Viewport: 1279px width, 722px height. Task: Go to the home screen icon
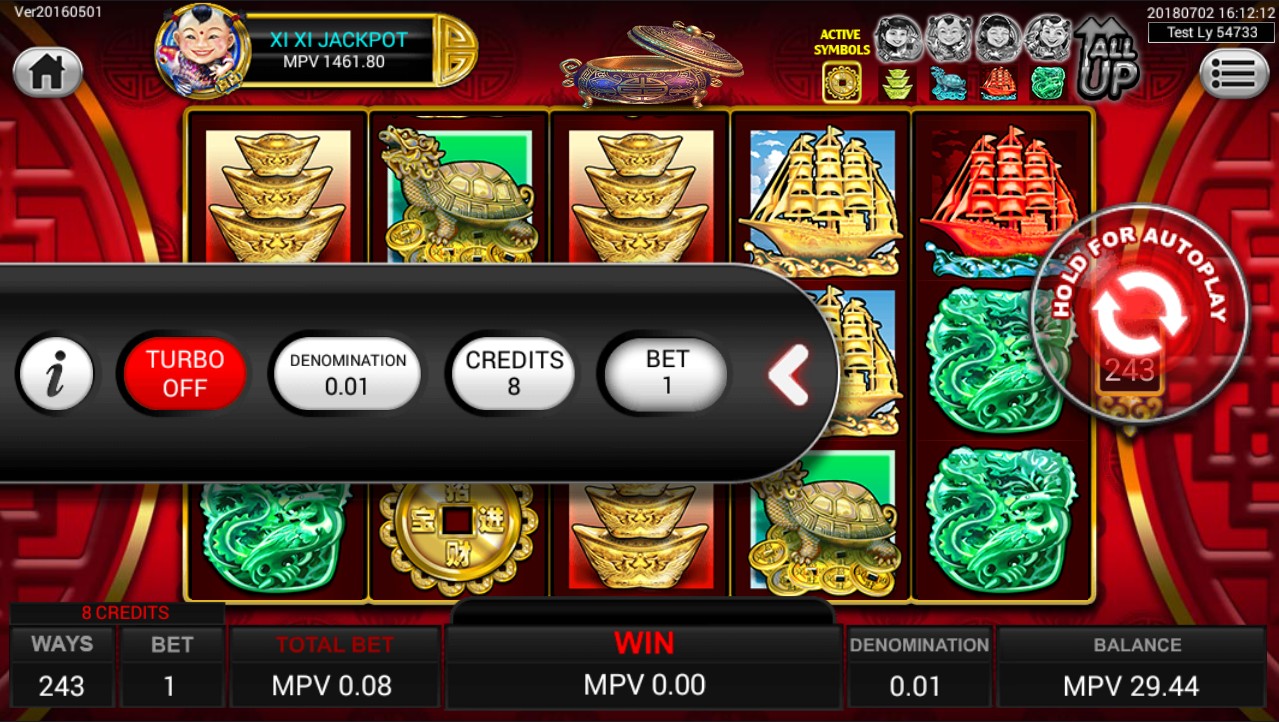pyautogui.click(x=47, y=72)
